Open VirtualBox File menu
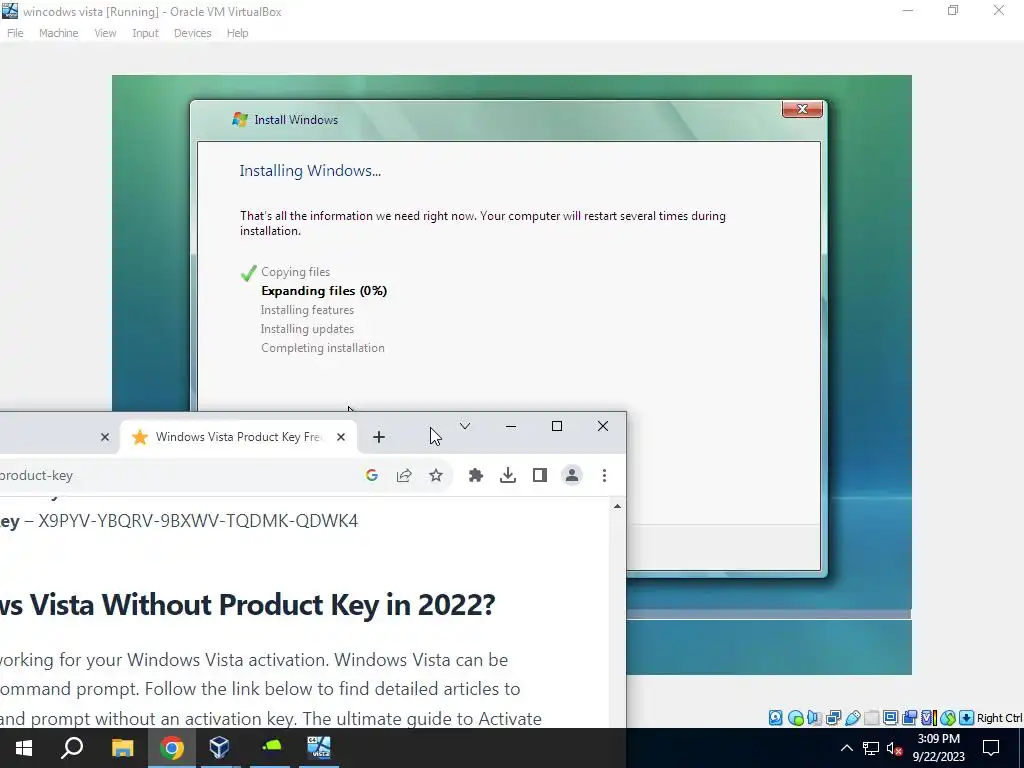The image size is (1024, 768). click(15, 33)
